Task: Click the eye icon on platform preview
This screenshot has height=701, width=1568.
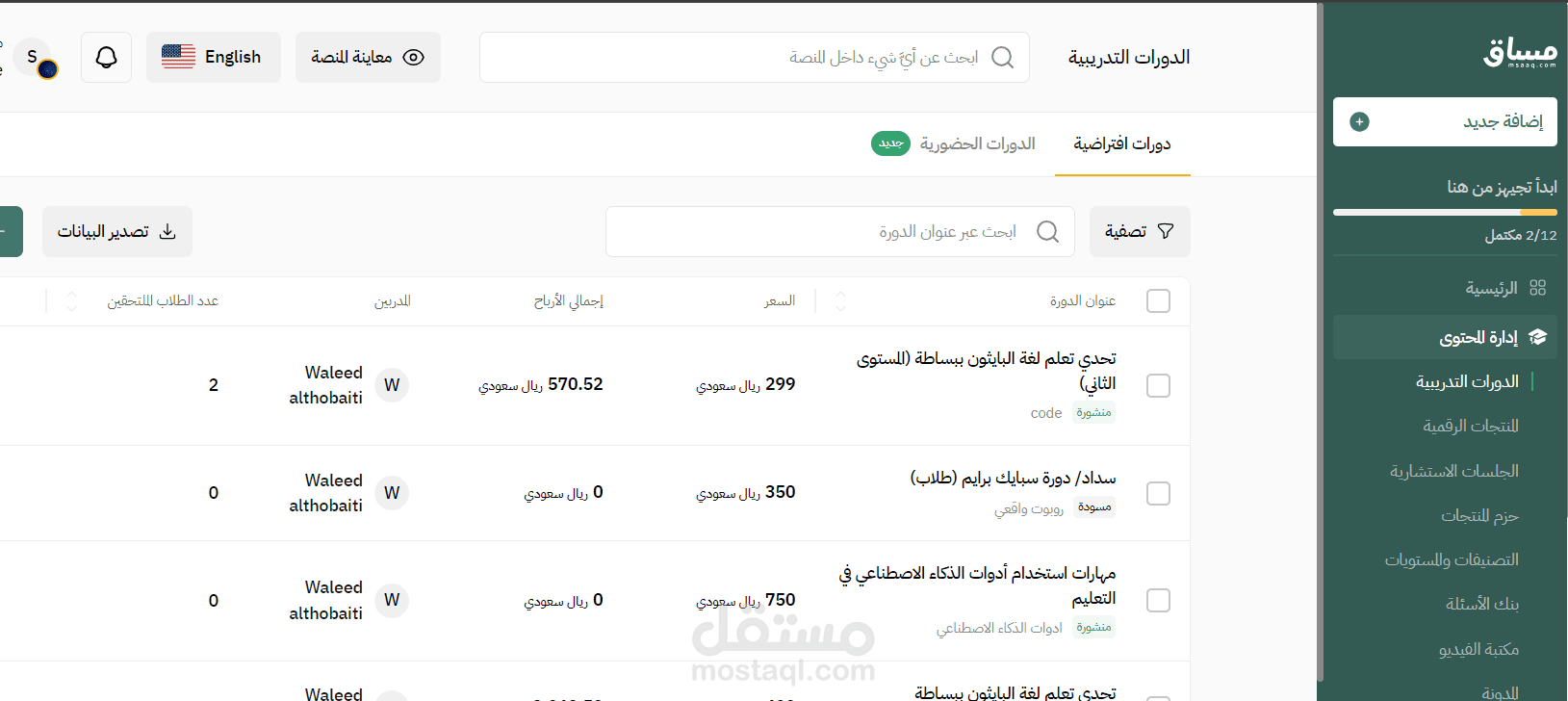Action: [x=413, y=57]
